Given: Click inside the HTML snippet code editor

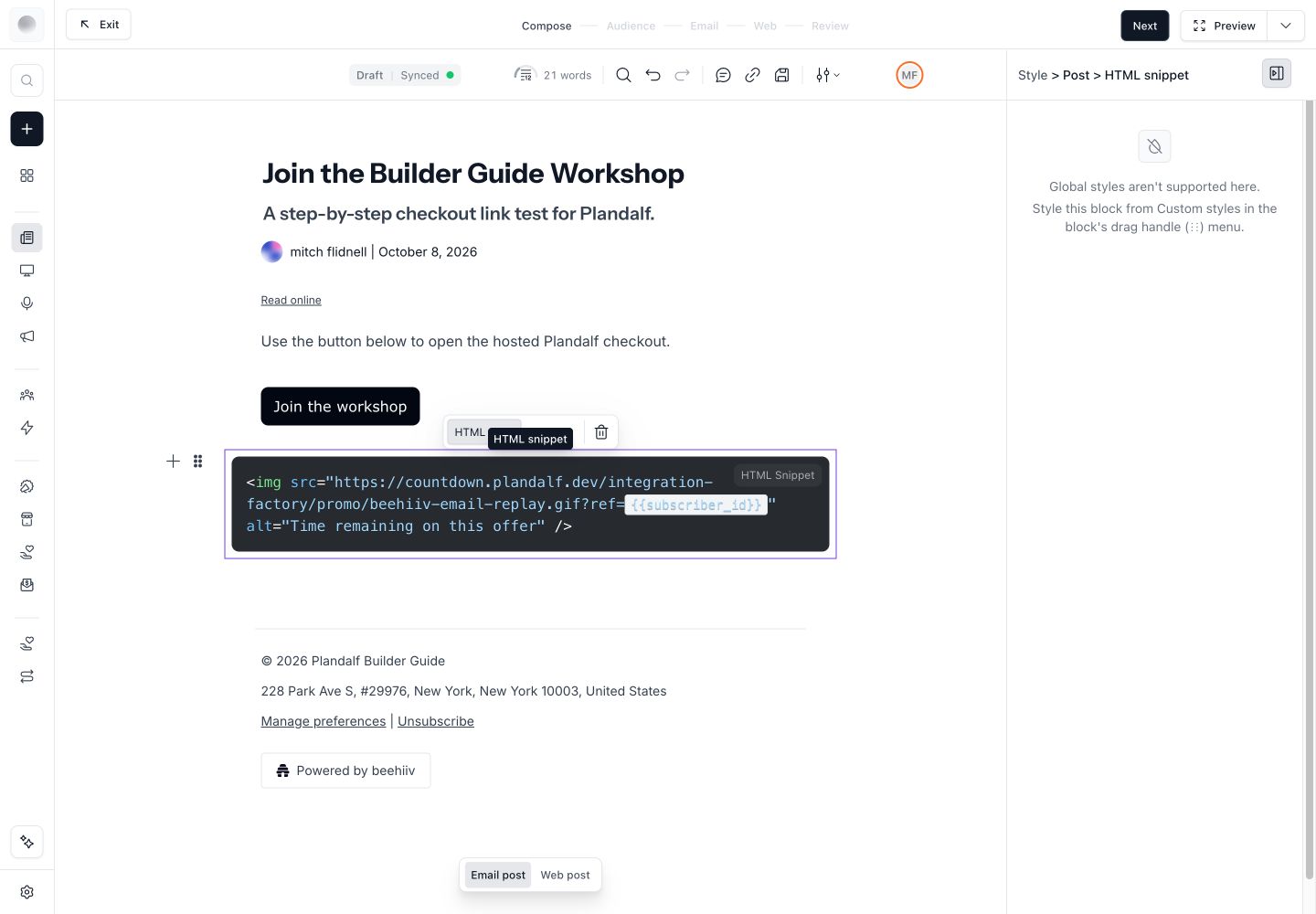Looking at the screenshot, I should point(530,504).
